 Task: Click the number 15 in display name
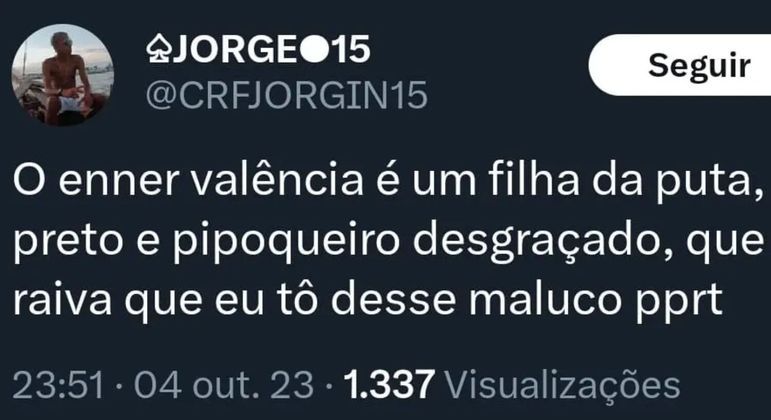click(x=349, y=50)
